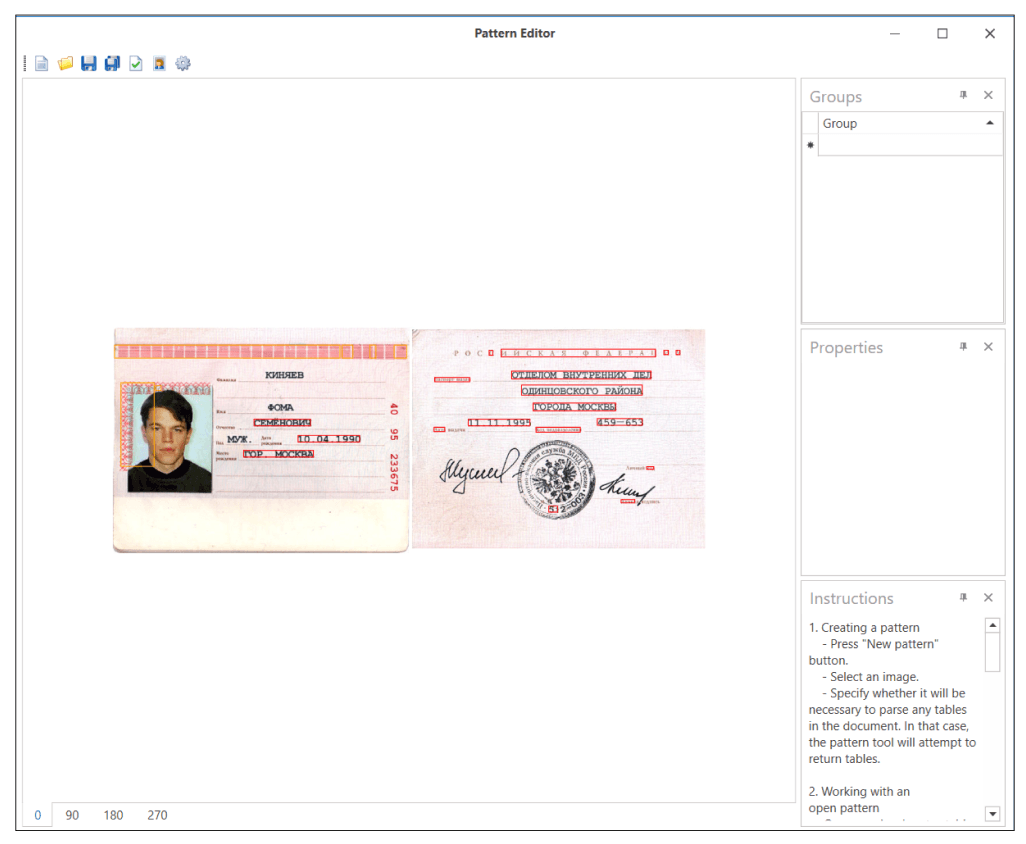Viewport: 1026px width, 844px height.
Task: Click the New pattern document icon
Action: (42, 64)
